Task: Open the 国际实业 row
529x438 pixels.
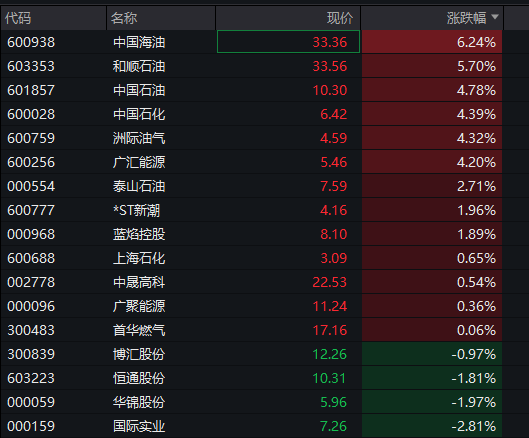Action: click(139, 426)
